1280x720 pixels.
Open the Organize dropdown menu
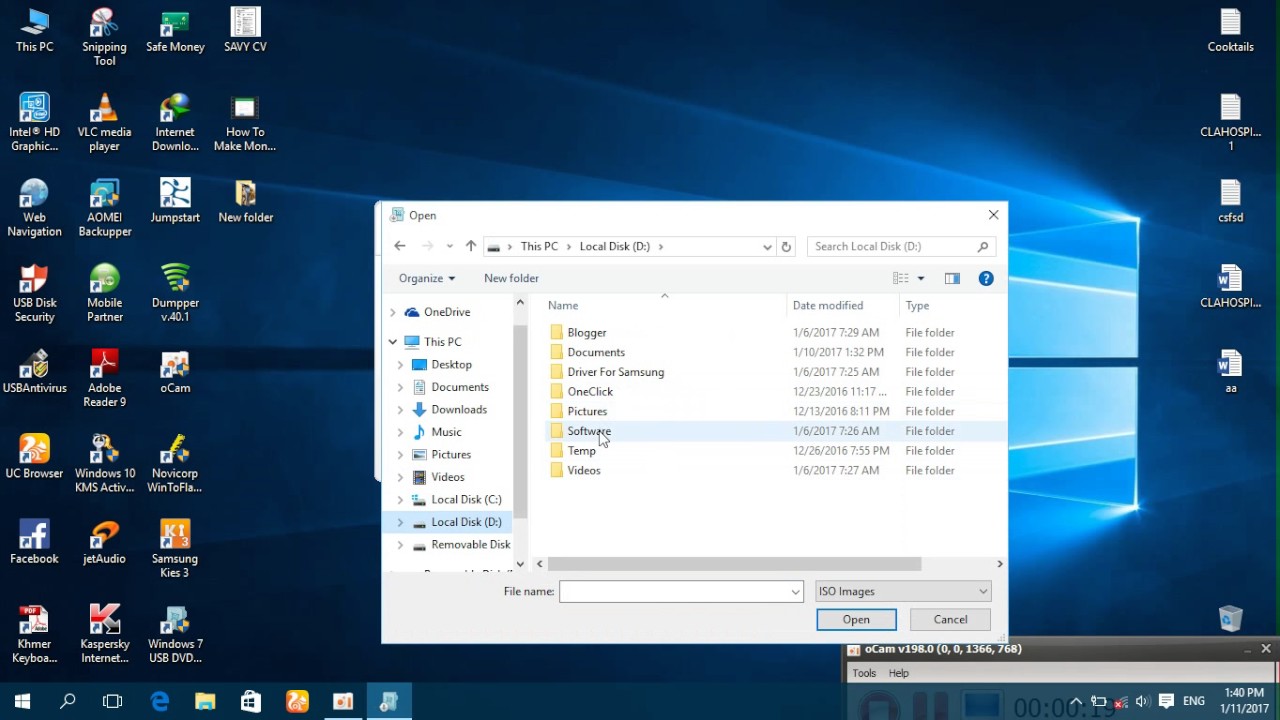[x=427, y=278]
